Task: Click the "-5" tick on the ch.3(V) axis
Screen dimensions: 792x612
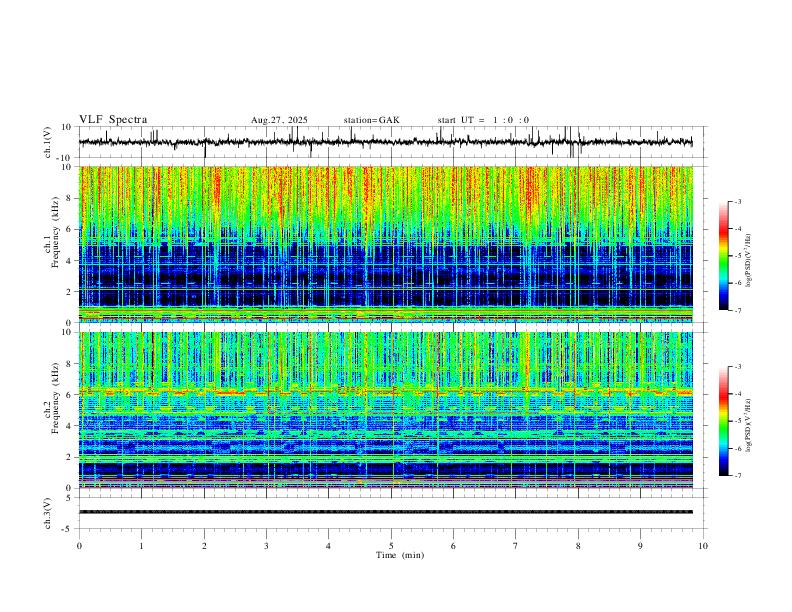Action: pos(68,529)
